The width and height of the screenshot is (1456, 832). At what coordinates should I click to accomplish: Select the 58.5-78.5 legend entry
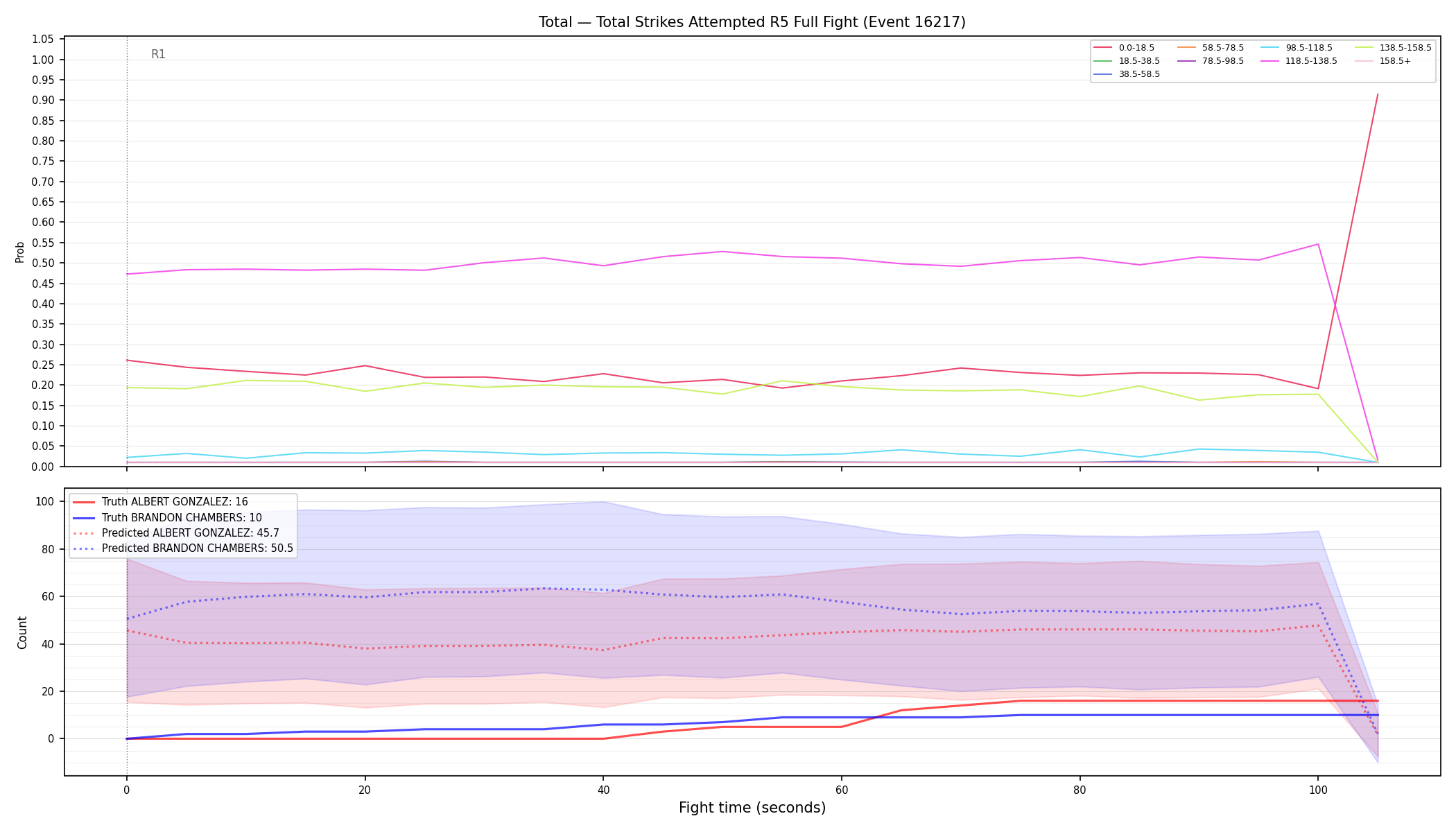pos(1211,48)
